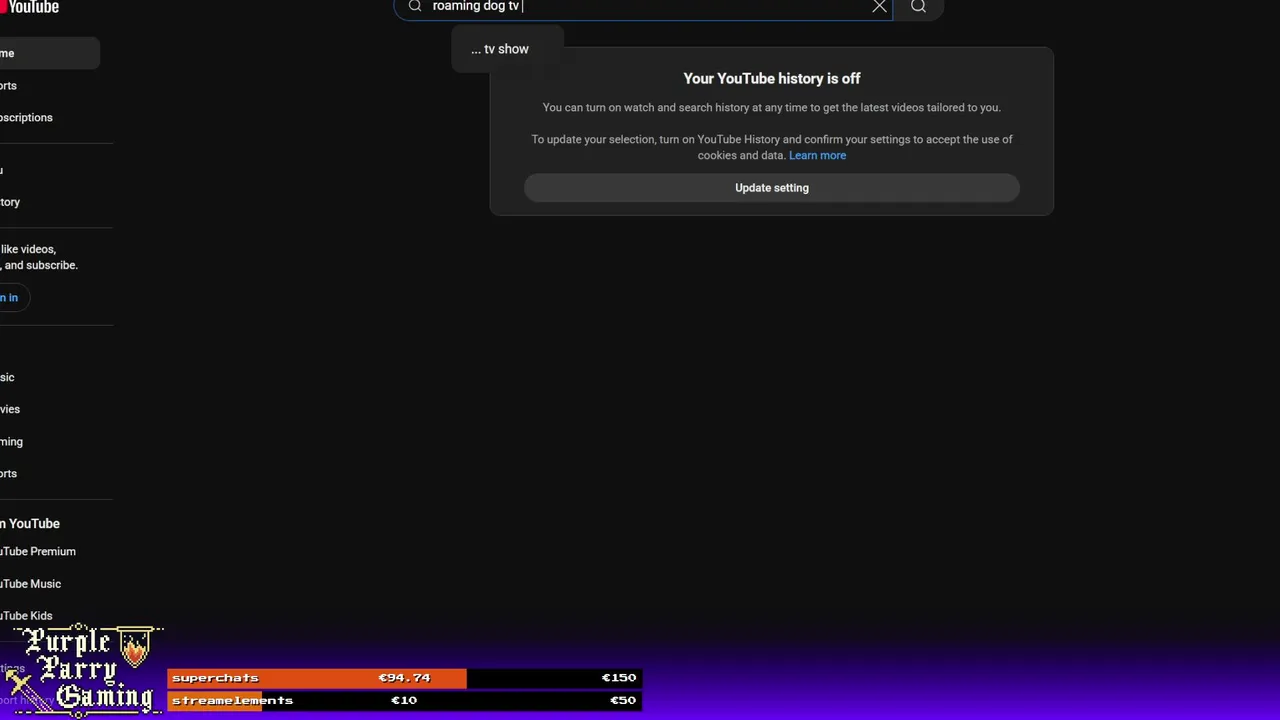
Task: Click the YouTube logo
Action: click(30, 7)
